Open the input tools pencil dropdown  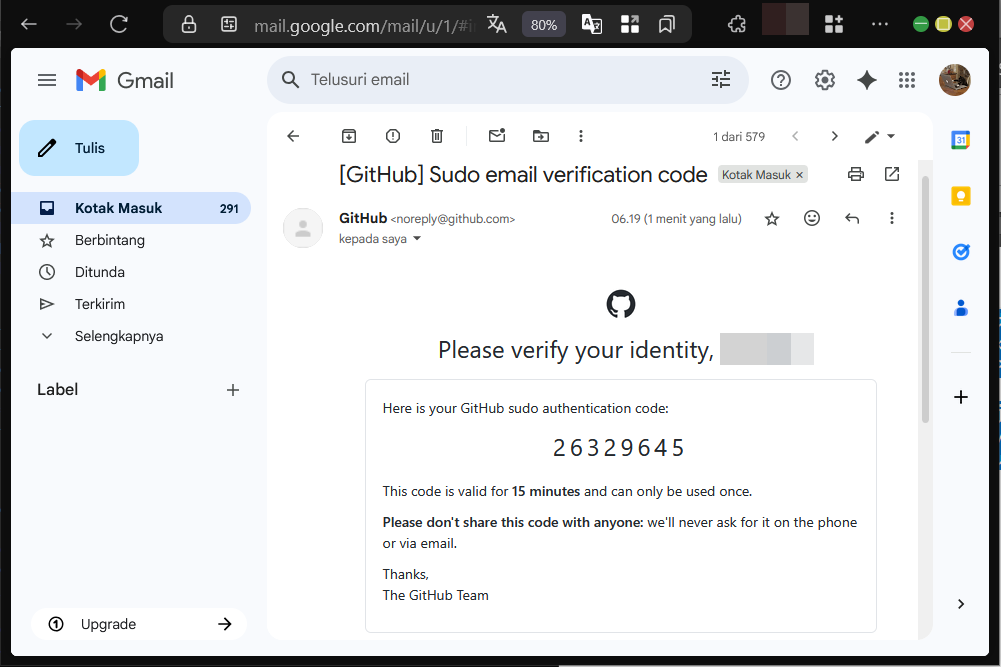[x=880, y=136]
